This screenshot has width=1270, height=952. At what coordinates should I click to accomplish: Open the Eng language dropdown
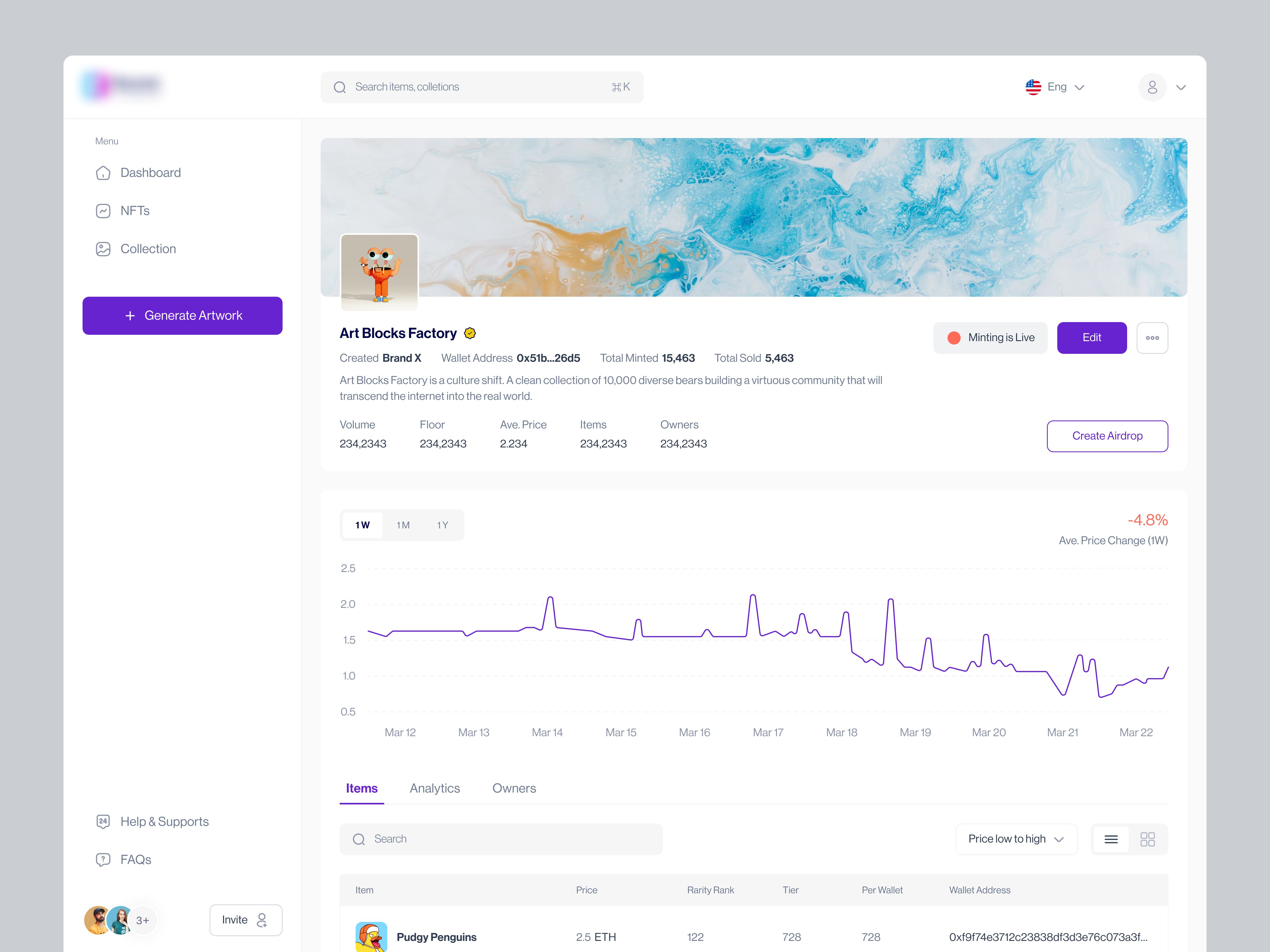click(x=1055, y=87)
